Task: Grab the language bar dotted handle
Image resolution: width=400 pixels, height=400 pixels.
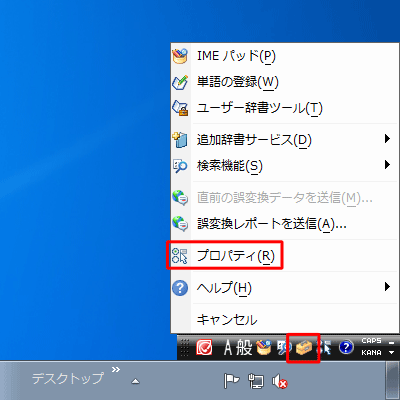Action: [184, 348]
